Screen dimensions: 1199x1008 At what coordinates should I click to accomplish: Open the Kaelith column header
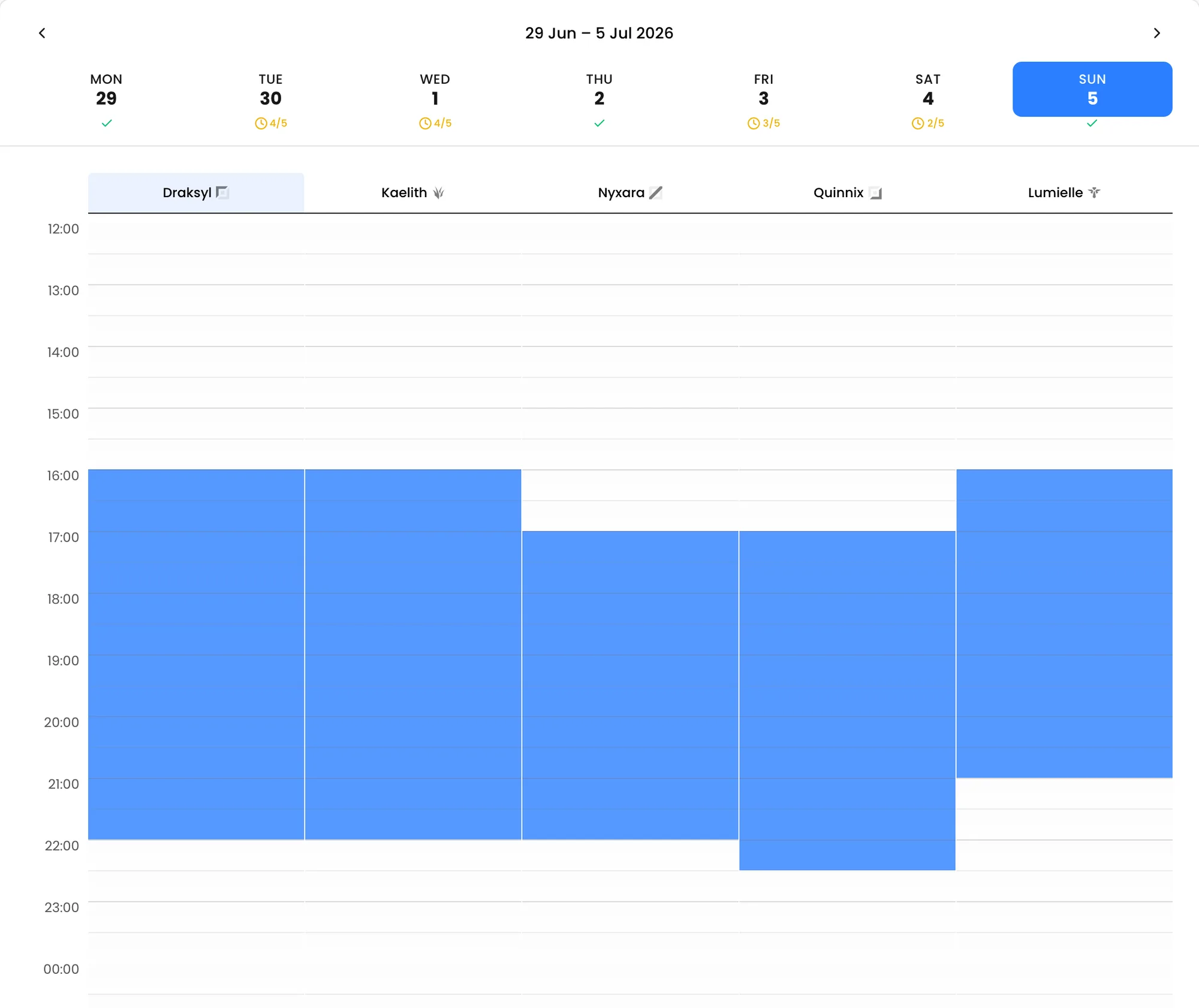pos(413,192)
